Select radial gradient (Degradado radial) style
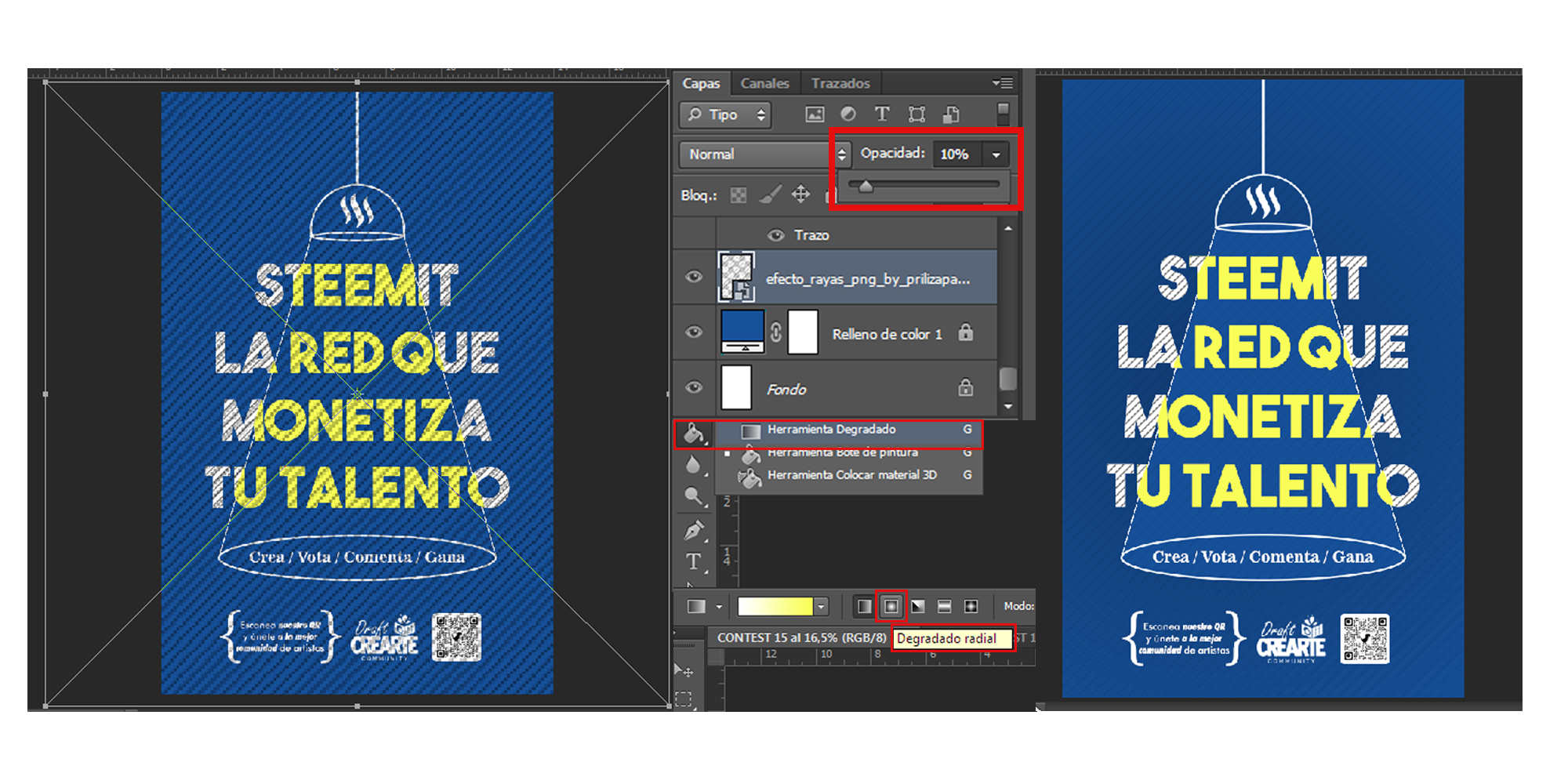 click(891, 607)
